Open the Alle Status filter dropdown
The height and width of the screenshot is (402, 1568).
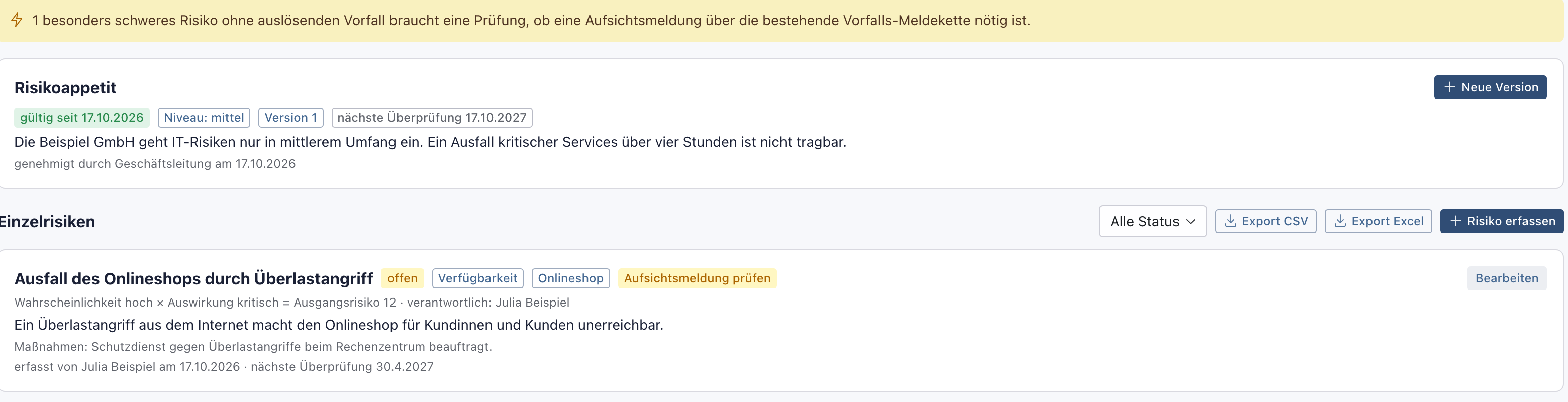point(1152,222)
